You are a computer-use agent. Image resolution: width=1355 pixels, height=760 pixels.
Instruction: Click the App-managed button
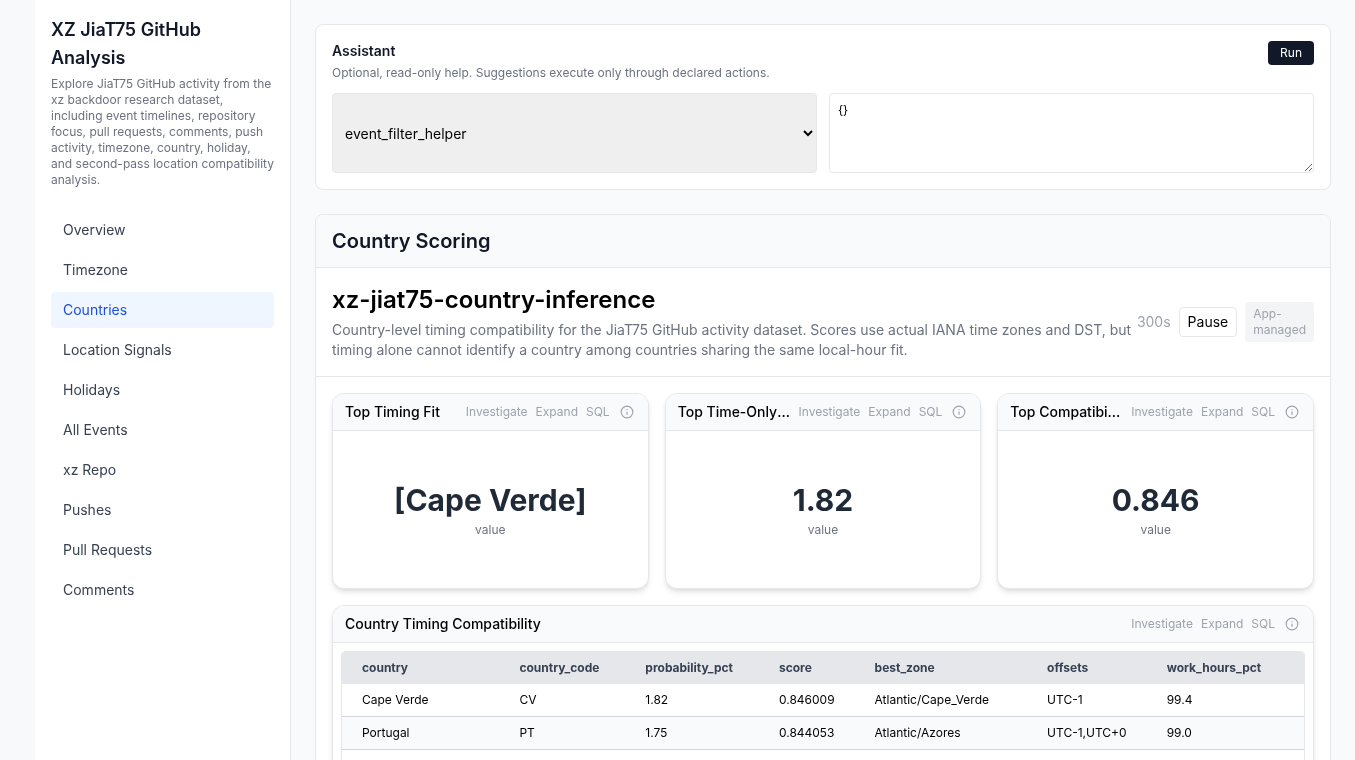point(1279,322)
